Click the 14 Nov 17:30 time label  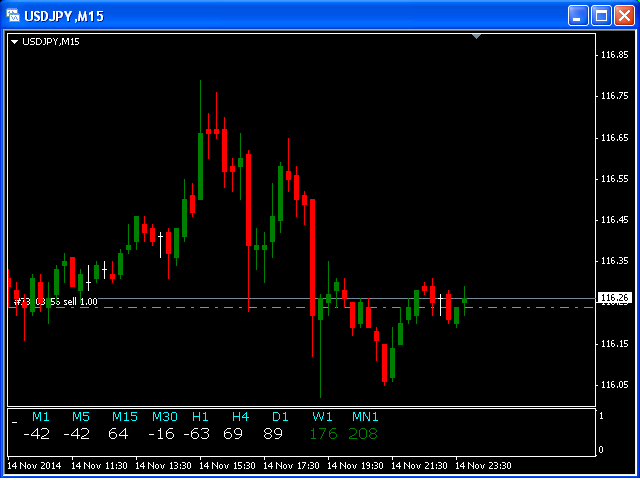click(292, 466)
